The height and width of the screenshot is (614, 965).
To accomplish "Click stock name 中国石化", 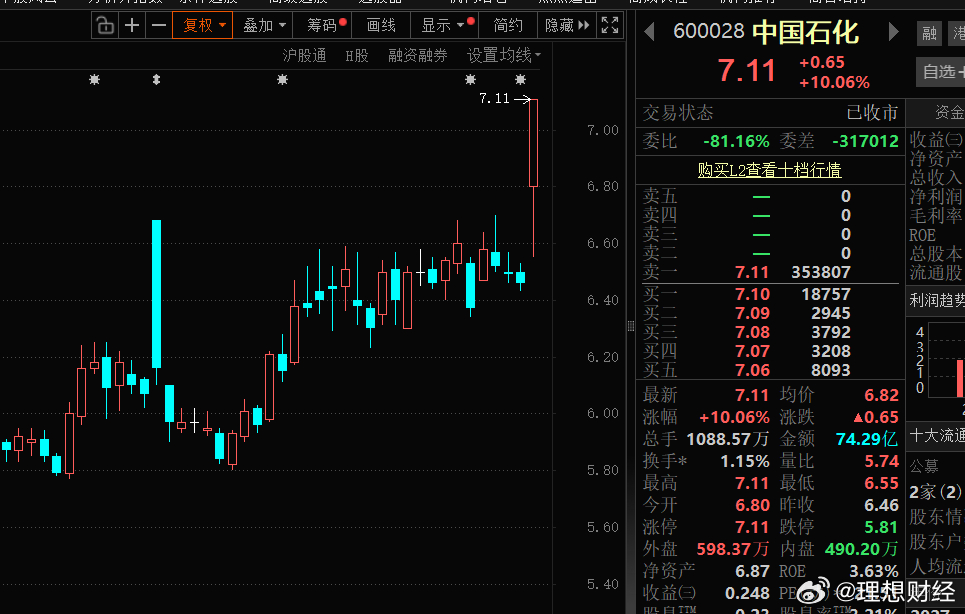I will (805, 32).
